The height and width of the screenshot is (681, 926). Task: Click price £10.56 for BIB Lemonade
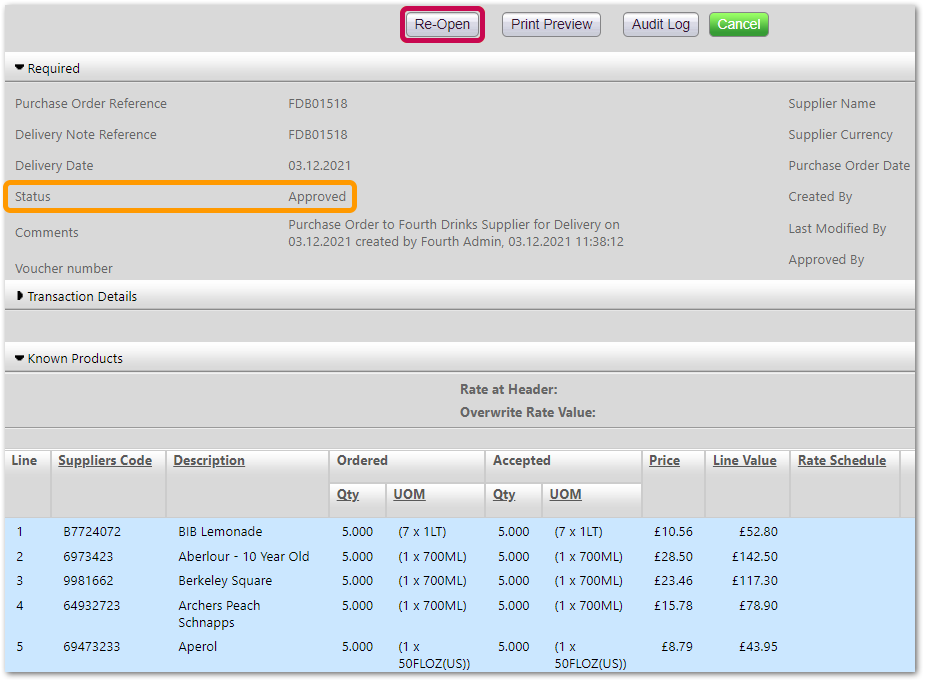tap(673, 532)
